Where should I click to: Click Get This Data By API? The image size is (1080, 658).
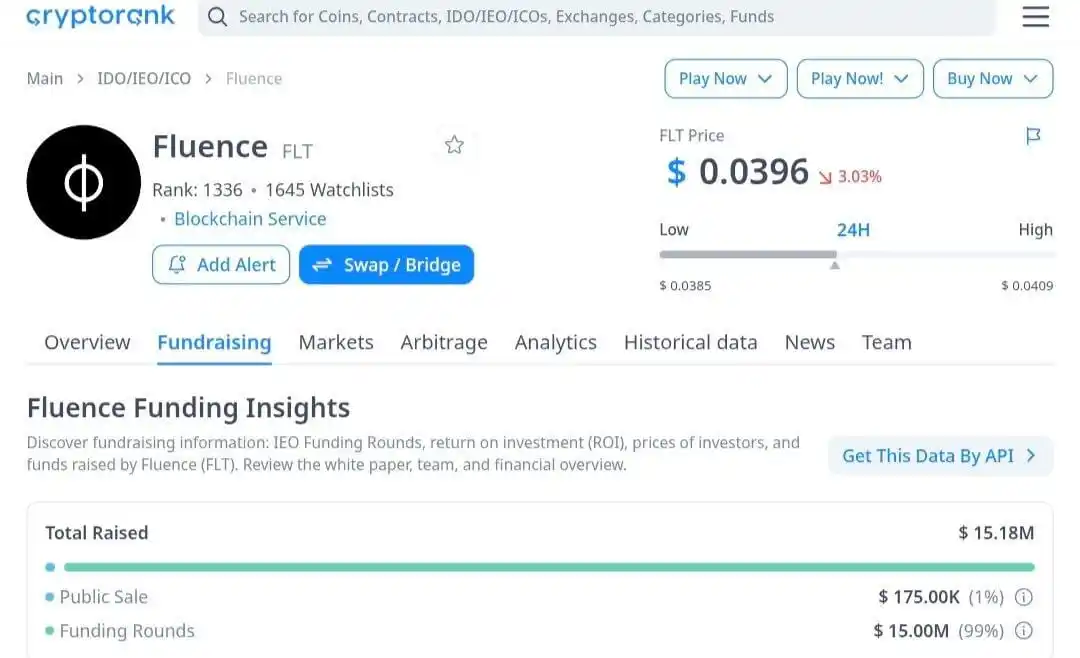(940, 456)
